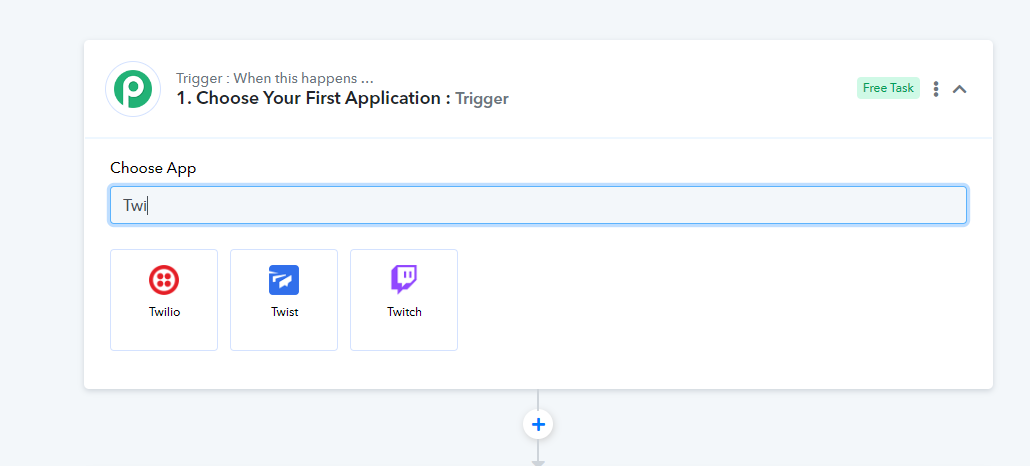Click the green Pabbly logo icon
This screenshot has width=1030, height=466.
pyautogui.click(x=133, y=89)
